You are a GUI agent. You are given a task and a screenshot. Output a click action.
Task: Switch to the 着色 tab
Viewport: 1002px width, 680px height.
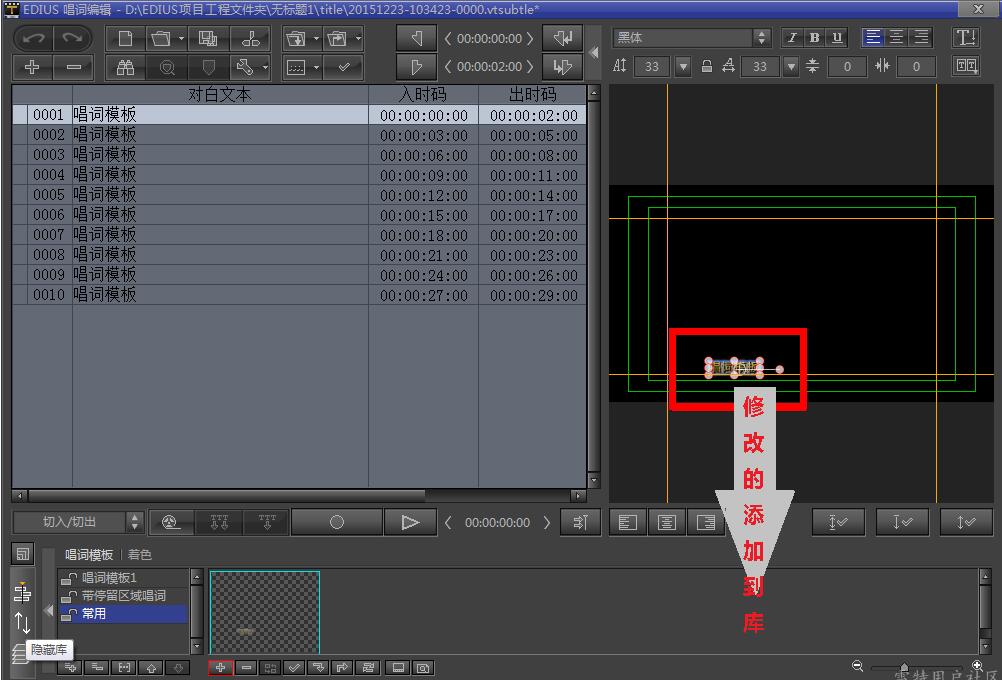[140, 555]
